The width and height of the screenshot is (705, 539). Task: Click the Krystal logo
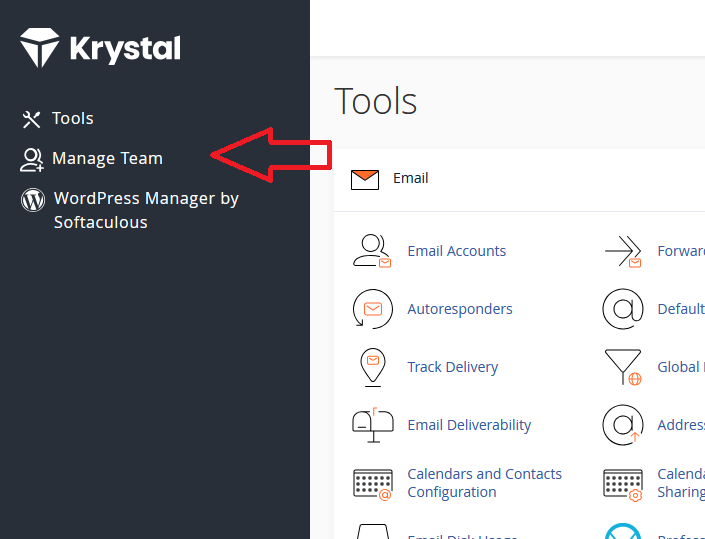pos(100,48)
